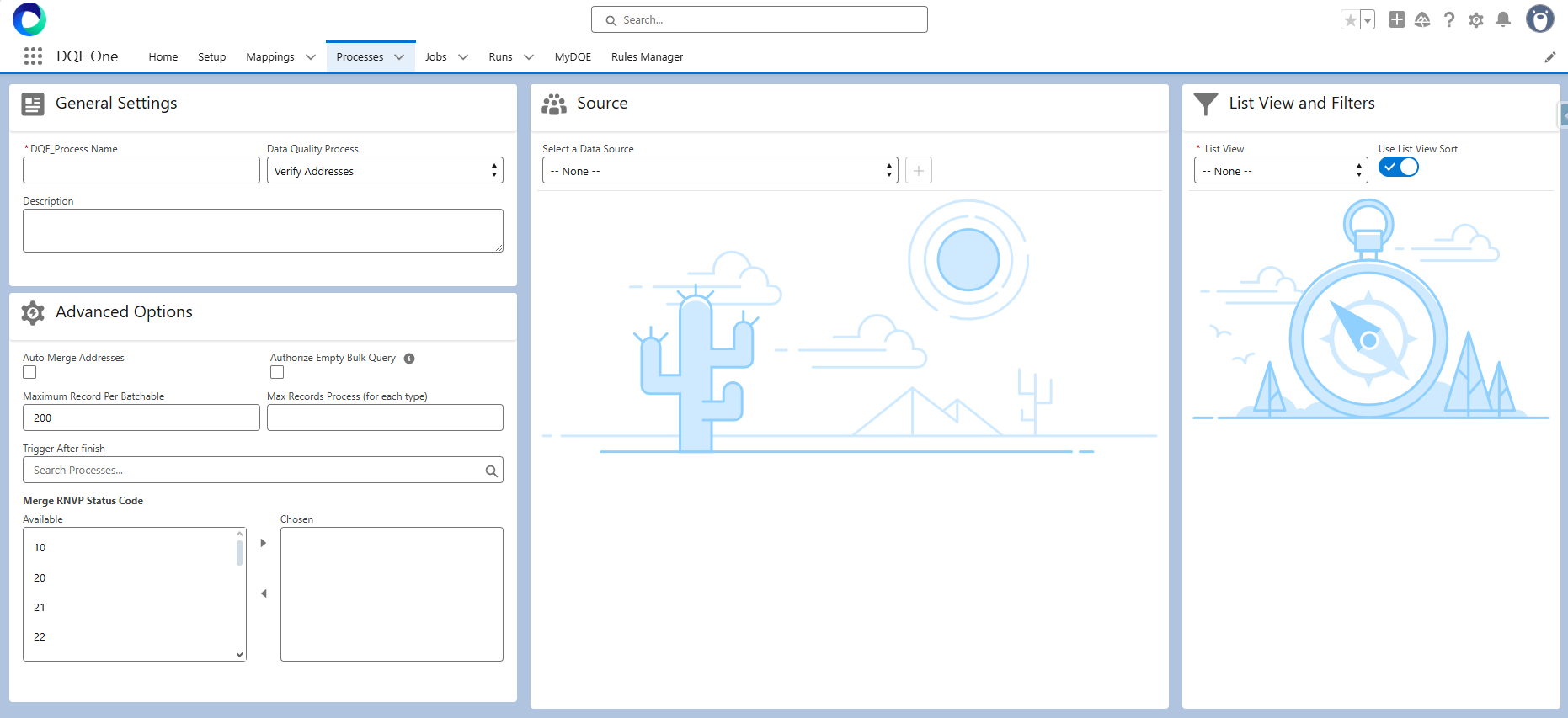The width and height of the screenshot is (1568, 718).
Task: Open the Setup tab
Action: click(x=212, y=57)
